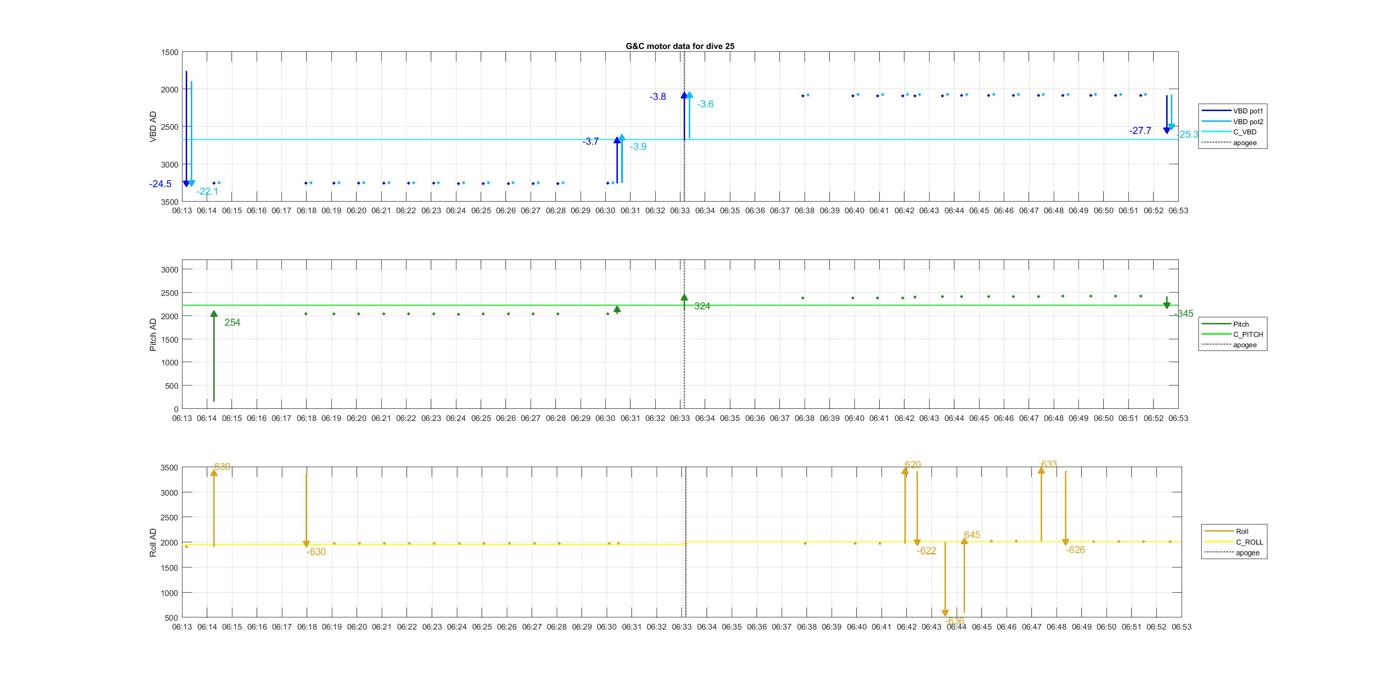Click the "-22.1" VBD data label
This screenshot has height=693, width=1400.
207,191
